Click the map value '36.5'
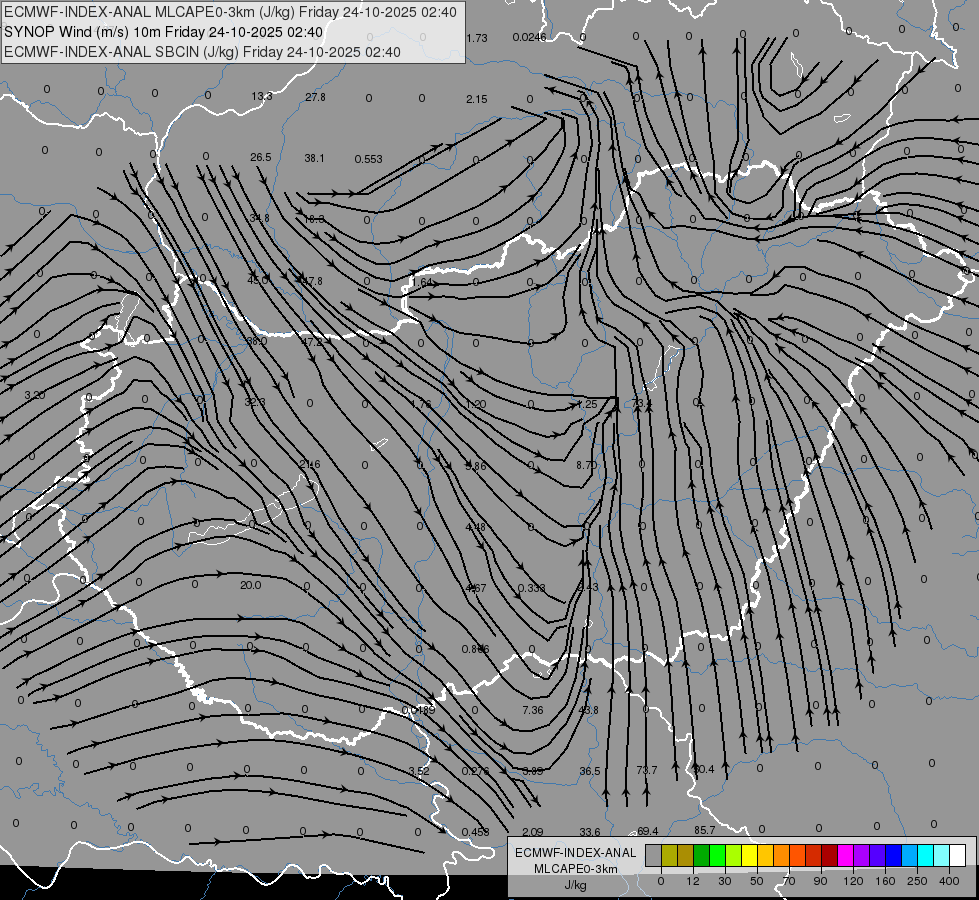This screenshot has height=900, width=979. 589,771
